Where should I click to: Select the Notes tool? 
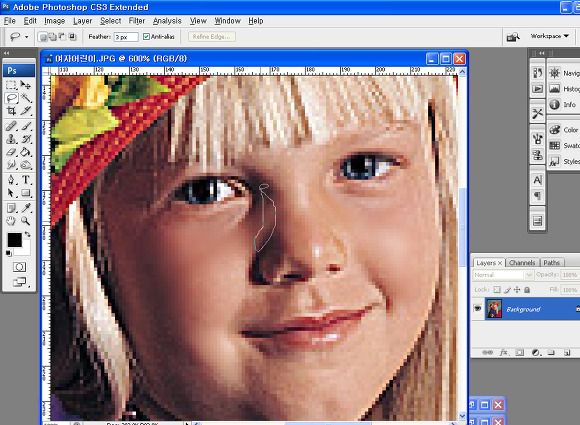click(11, 208)
